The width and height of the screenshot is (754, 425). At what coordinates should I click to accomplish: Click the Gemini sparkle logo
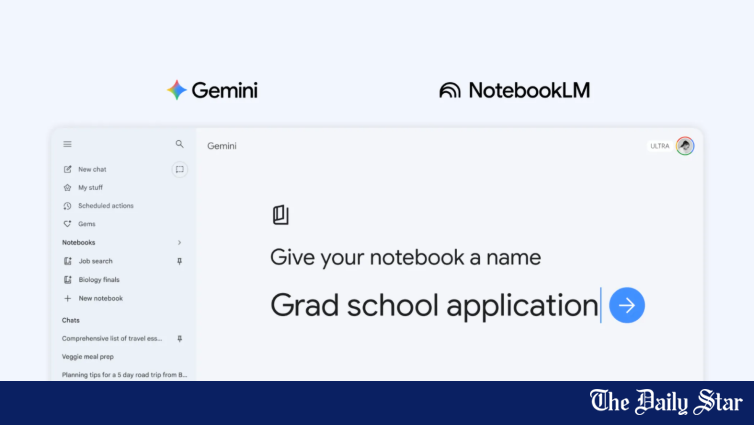click(177, 90)
